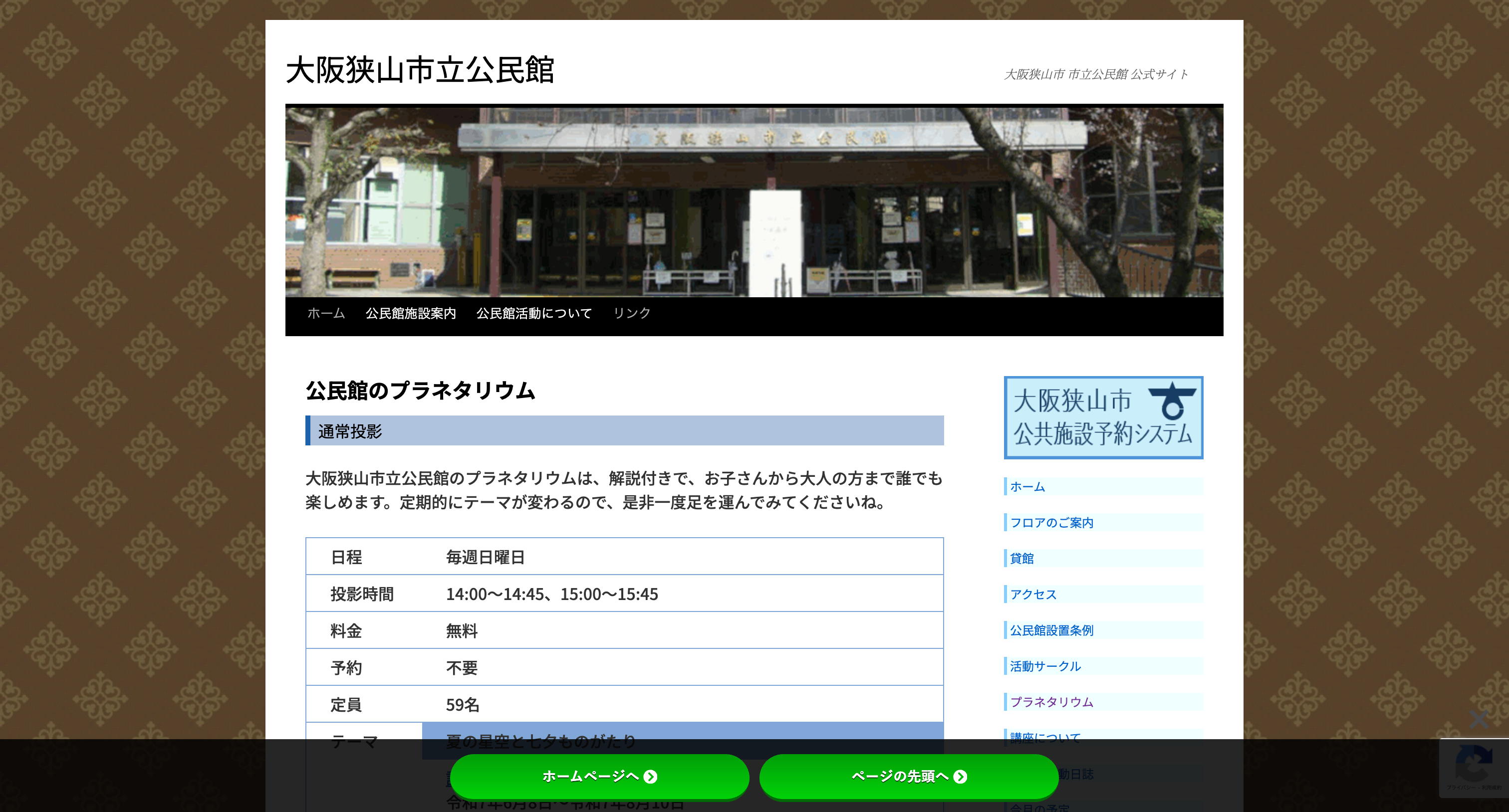This screenshot has height=812, width=1509.
Task: Open the アクセス sidebar link
Action: click(1033, 594)
